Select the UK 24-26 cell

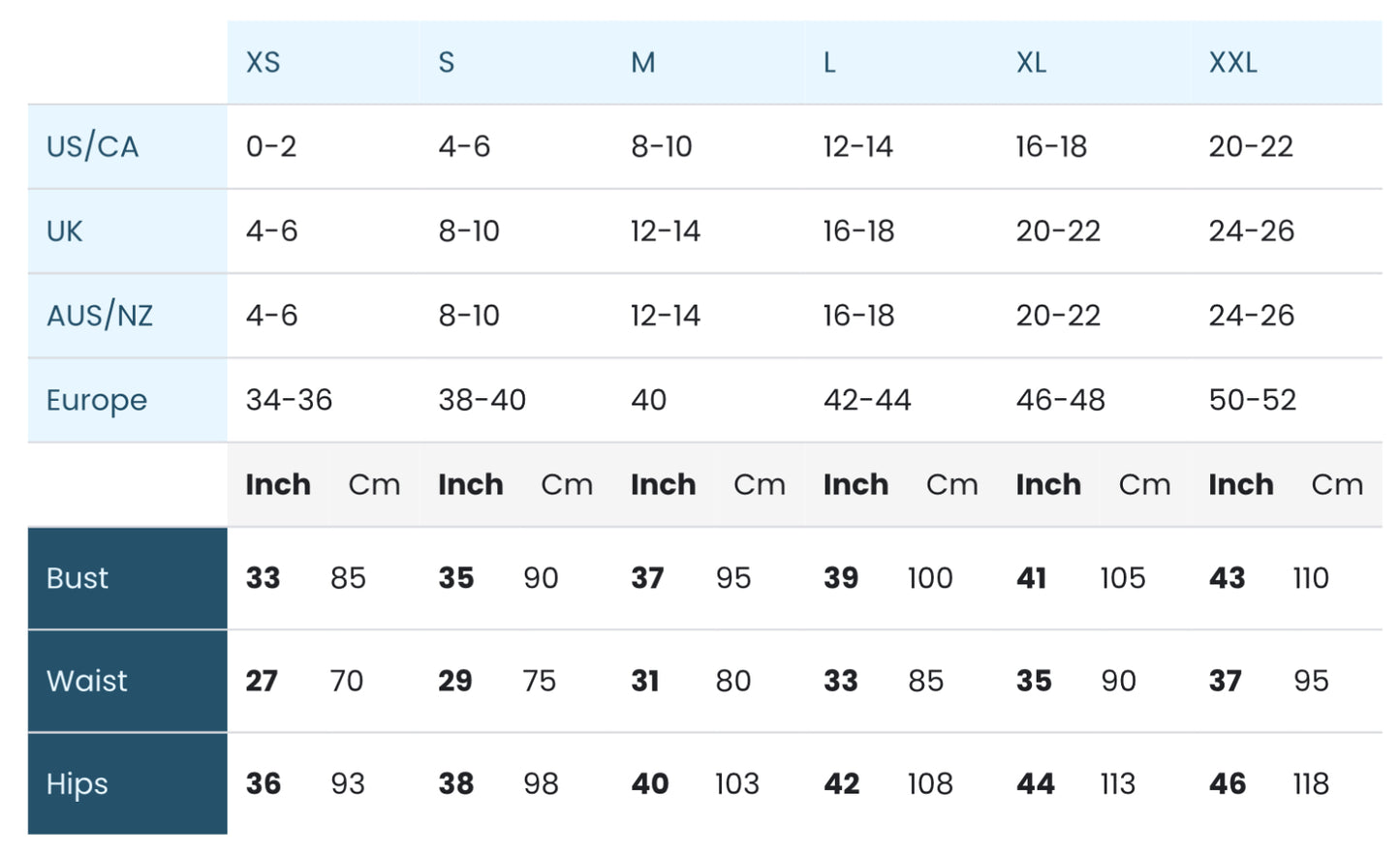(1251, 231)
